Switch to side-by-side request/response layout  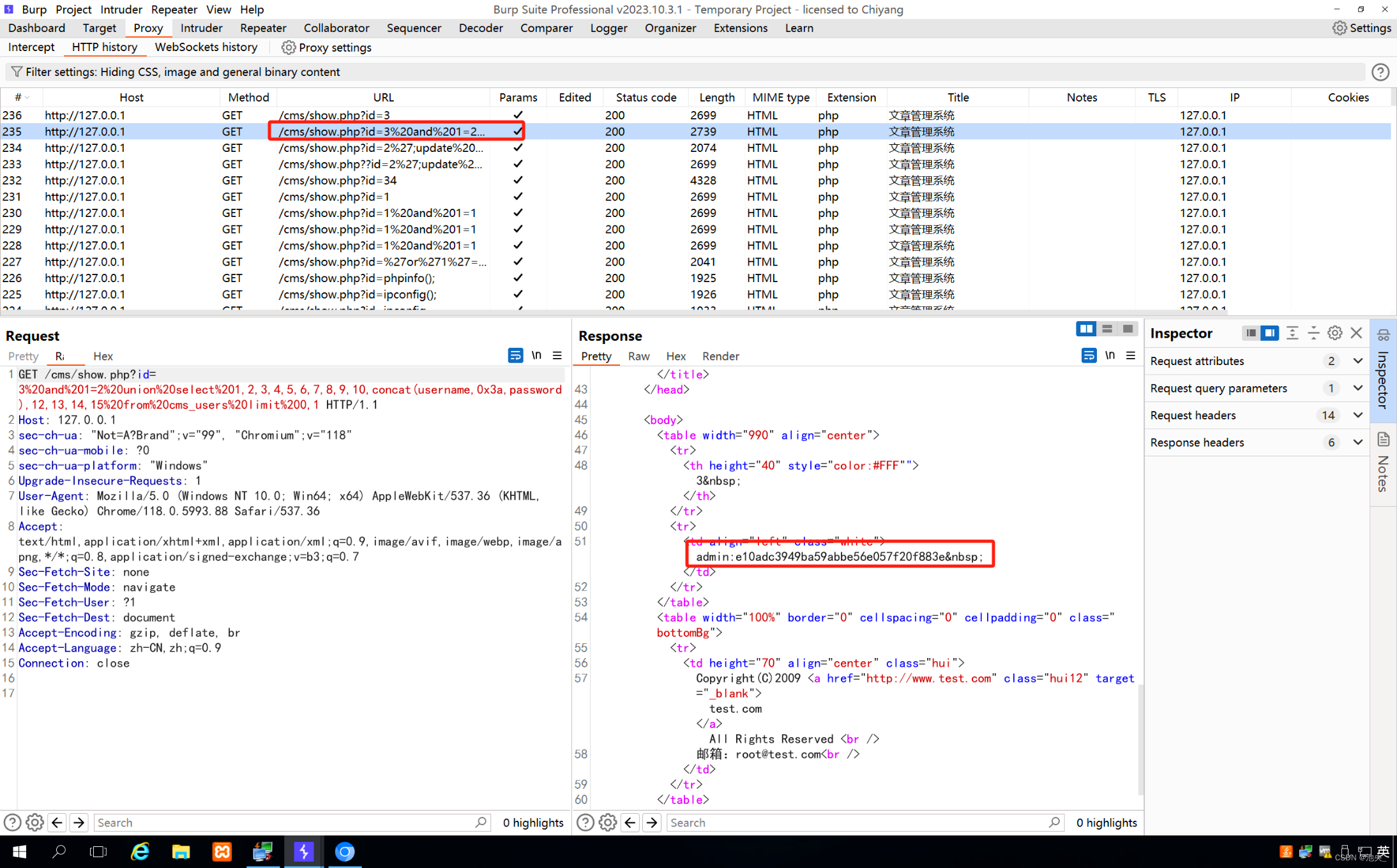1085,329
